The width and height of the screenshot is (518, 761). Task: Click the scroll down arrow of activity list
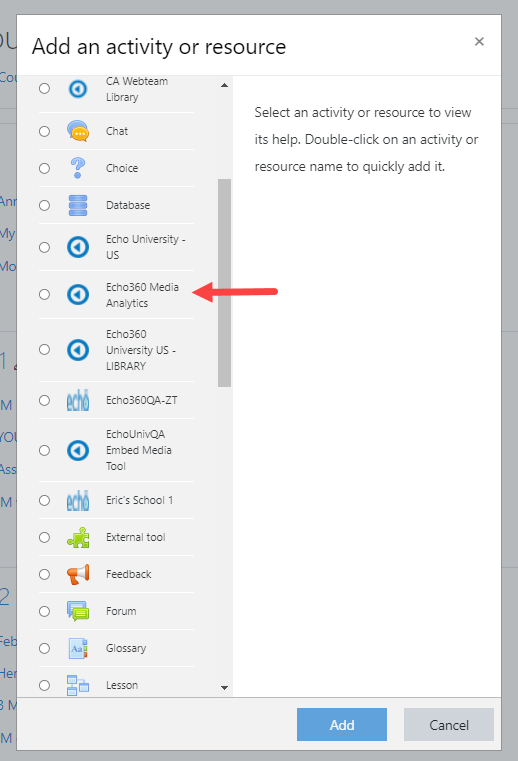point(224,688)
